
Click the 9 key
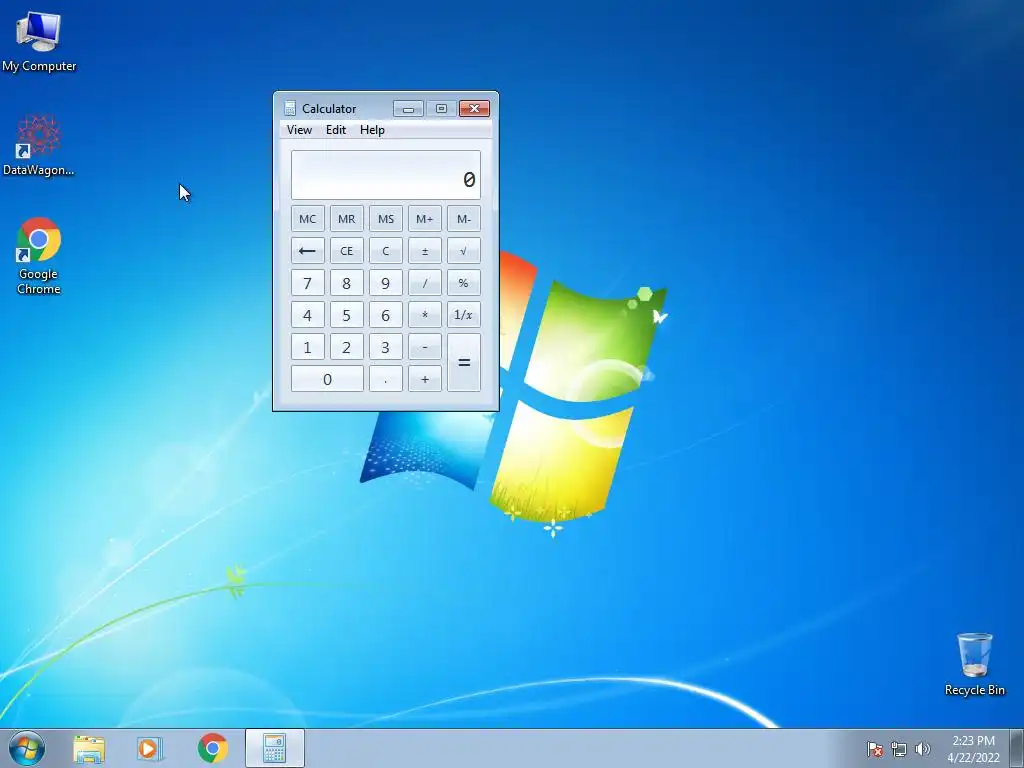pos(386,283)
